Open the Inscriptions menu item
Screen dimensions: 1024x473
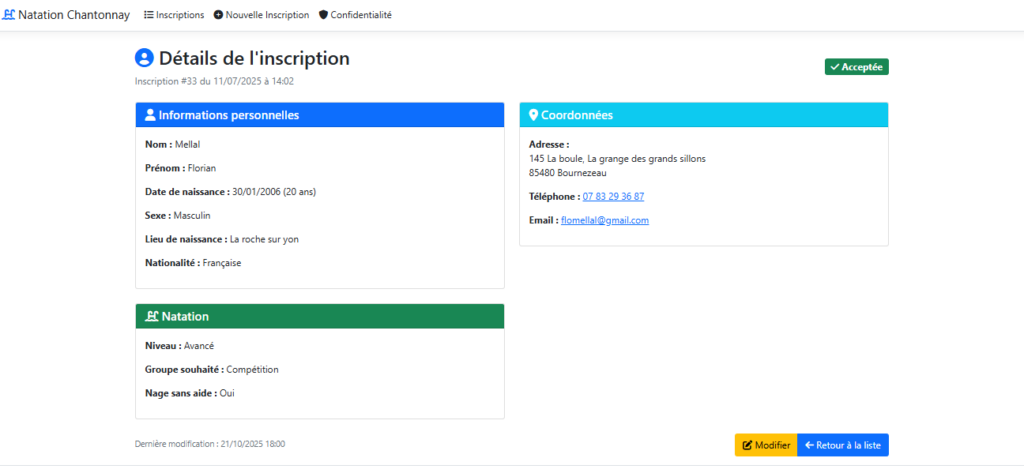(174, 14)
